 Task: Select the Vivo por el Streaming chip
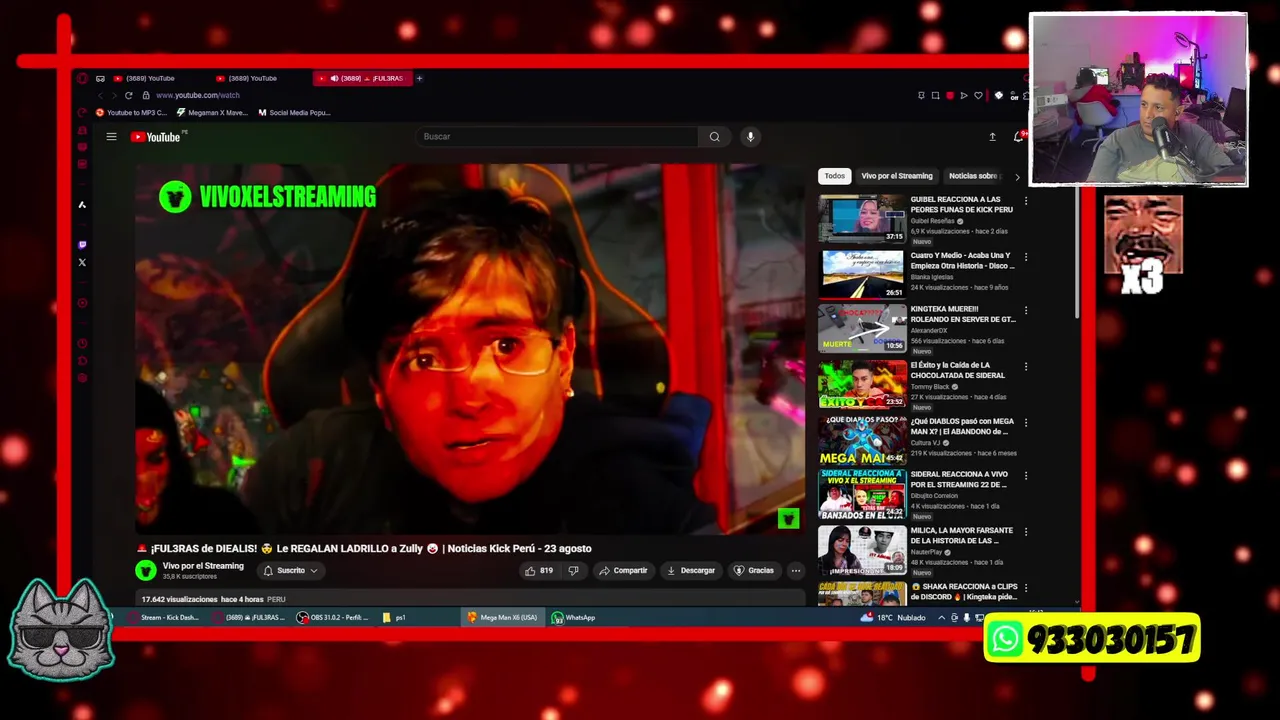click(897, 176)
